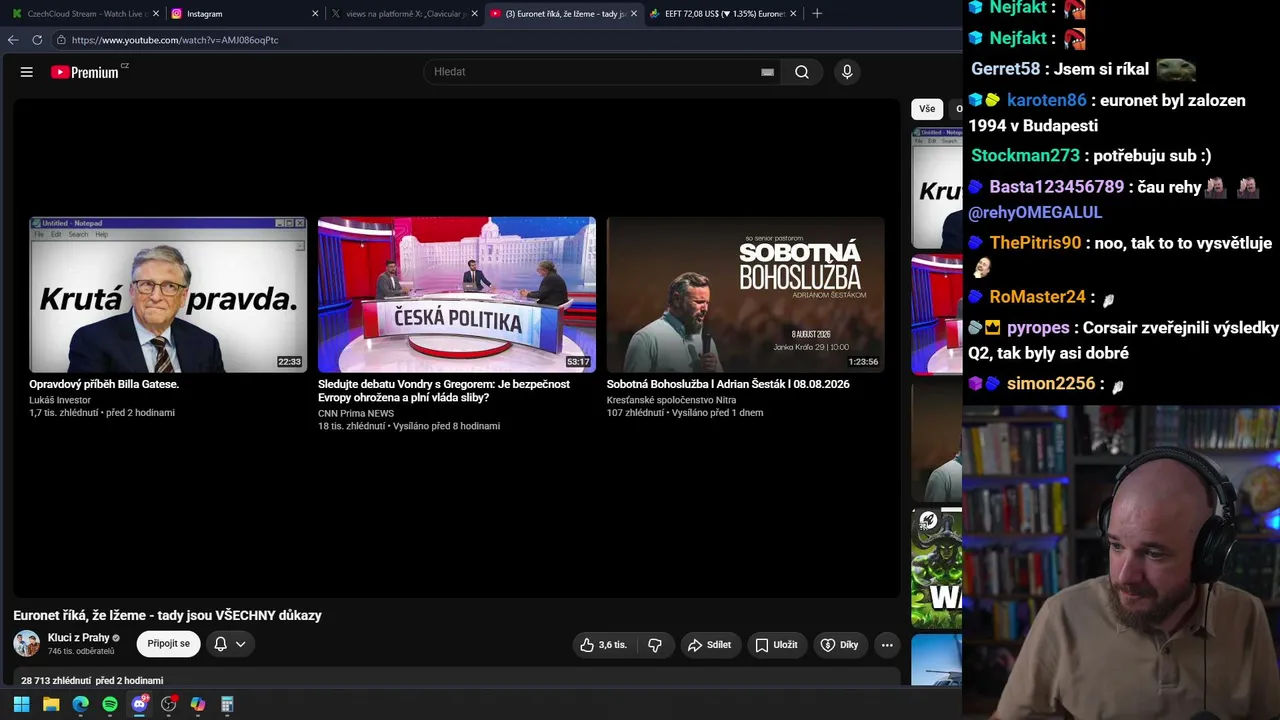The width and height of the screenshot is (1280, 720).
Task: Select the Vše filter chip
Action: [x=927, y=109]
